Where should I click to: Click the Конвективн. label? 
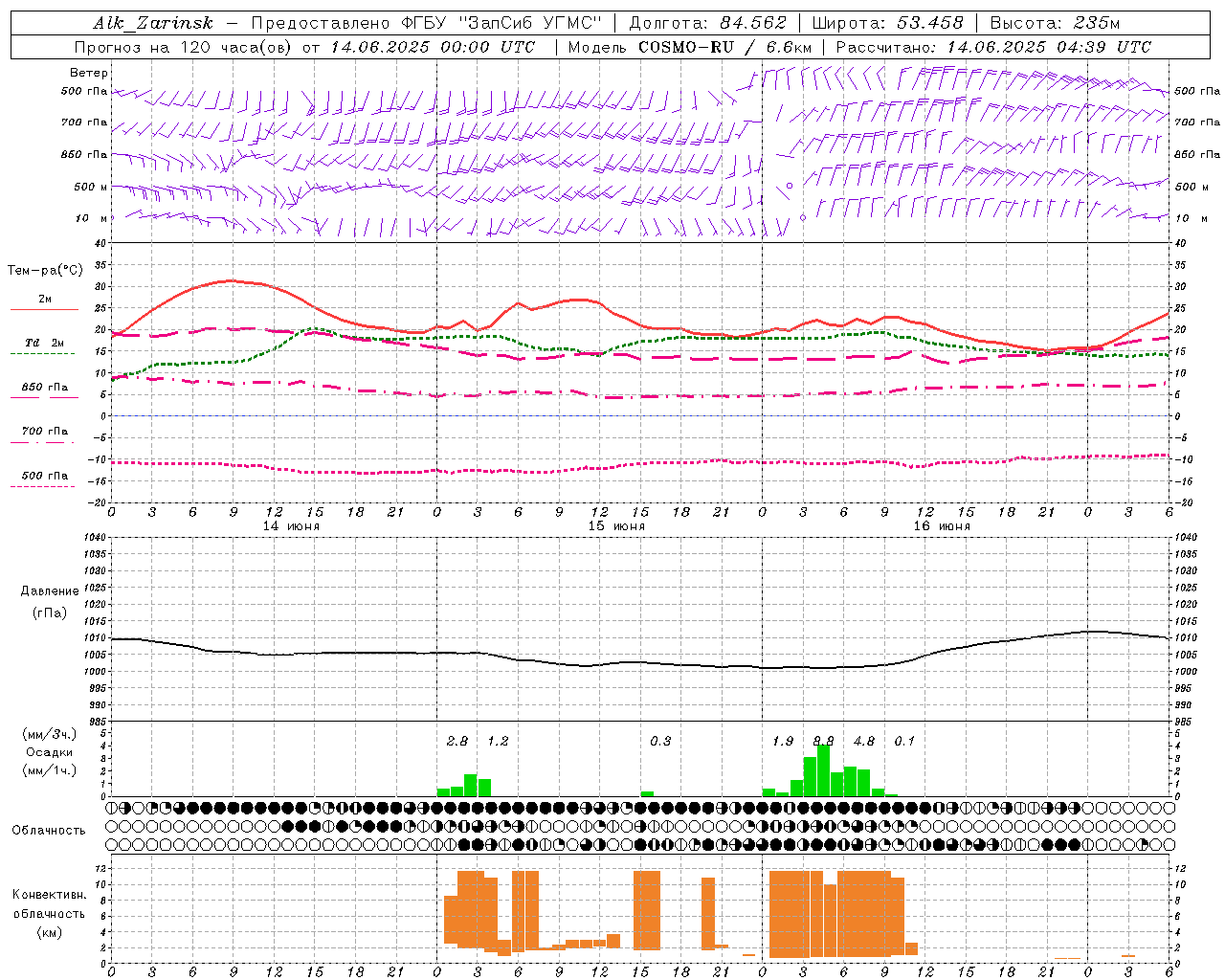(50, 895)
